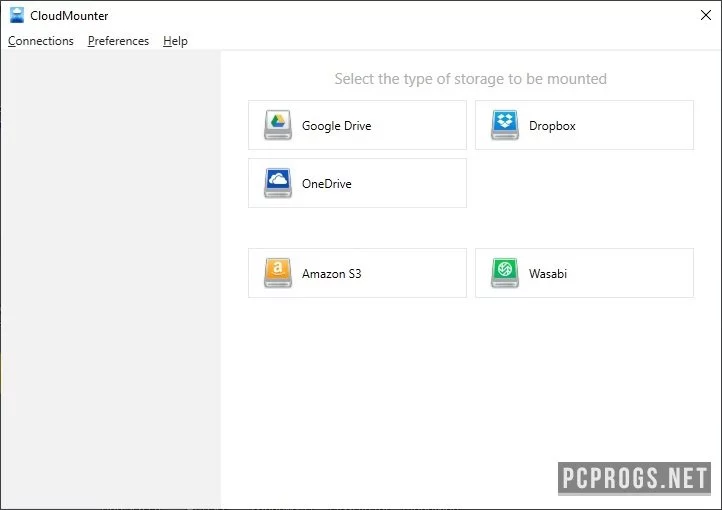This screenshot has height=510, width=722.
Task: Click the OneDrive cloud disk icon
Action: point(278,183)
